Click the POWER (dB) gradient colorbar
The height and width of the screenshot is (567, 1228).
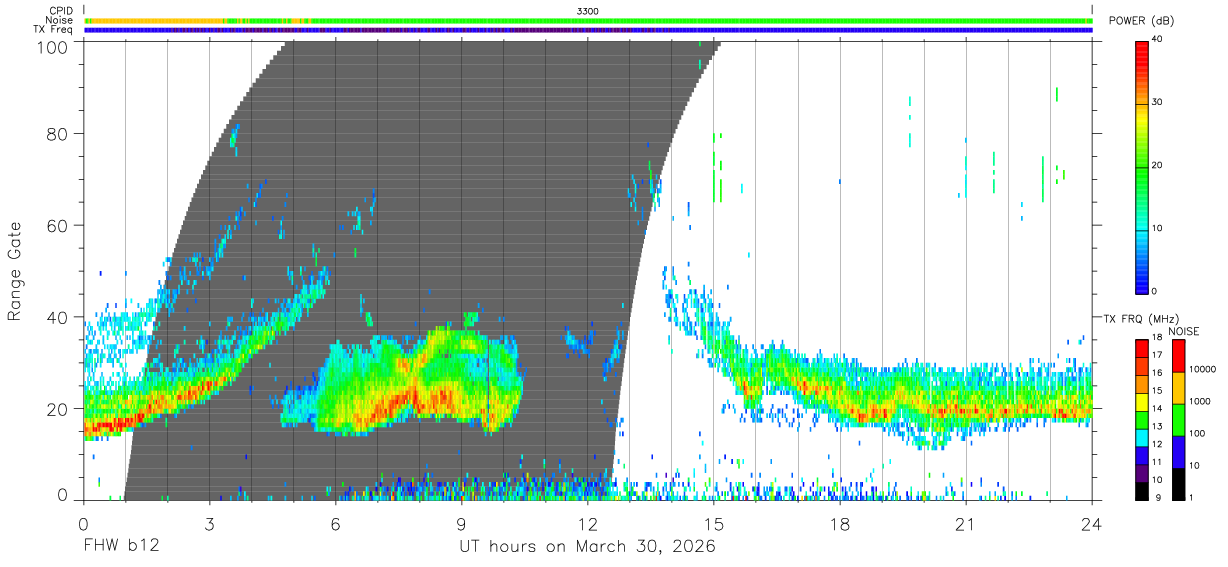[x=1141, y=167]
